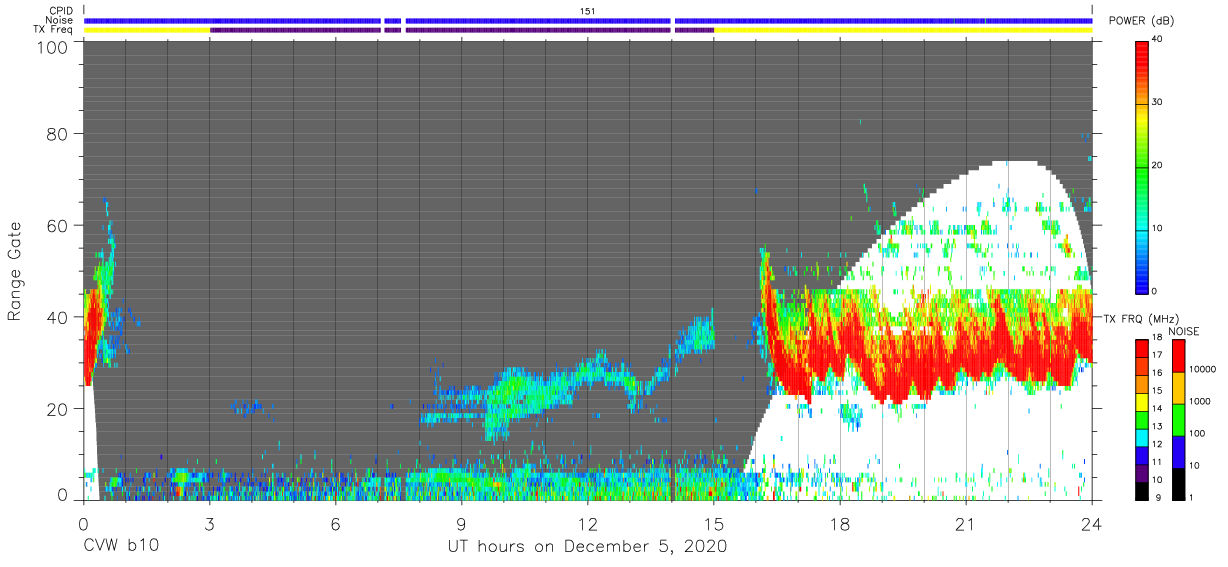Click the 60 tick on the Range Gate axis
Viewport: 1228px width, 567px height.
(x=57, y=225)
